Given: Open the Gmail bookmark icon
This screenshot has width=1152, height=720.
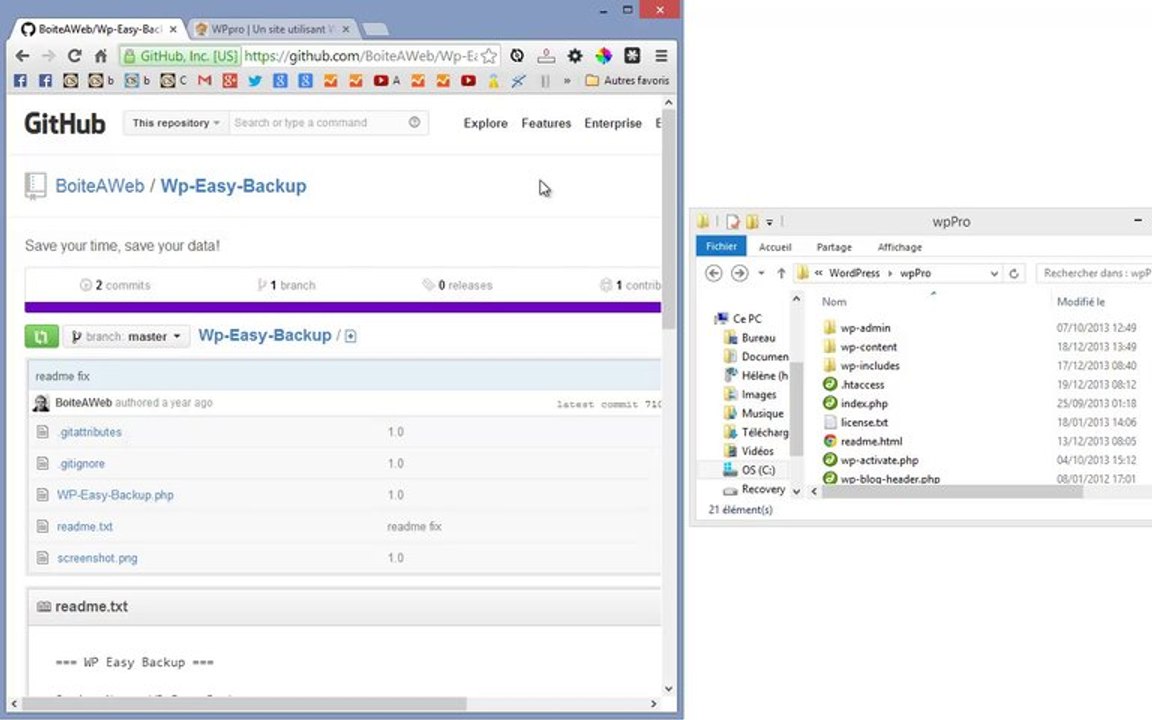Looking at the screenshot, I should point(204,80).
